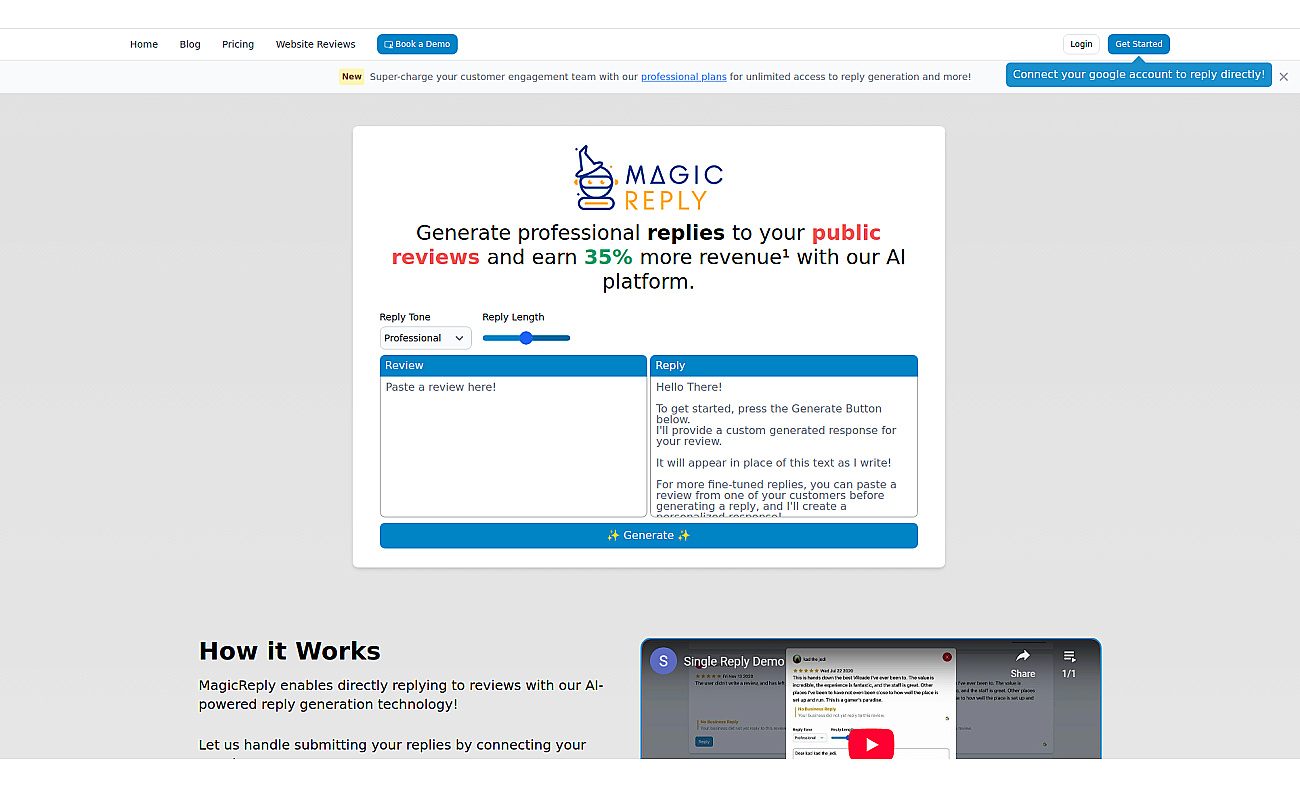Click the video channel avatar S
1300x788 pixels.
pos(663,661)
